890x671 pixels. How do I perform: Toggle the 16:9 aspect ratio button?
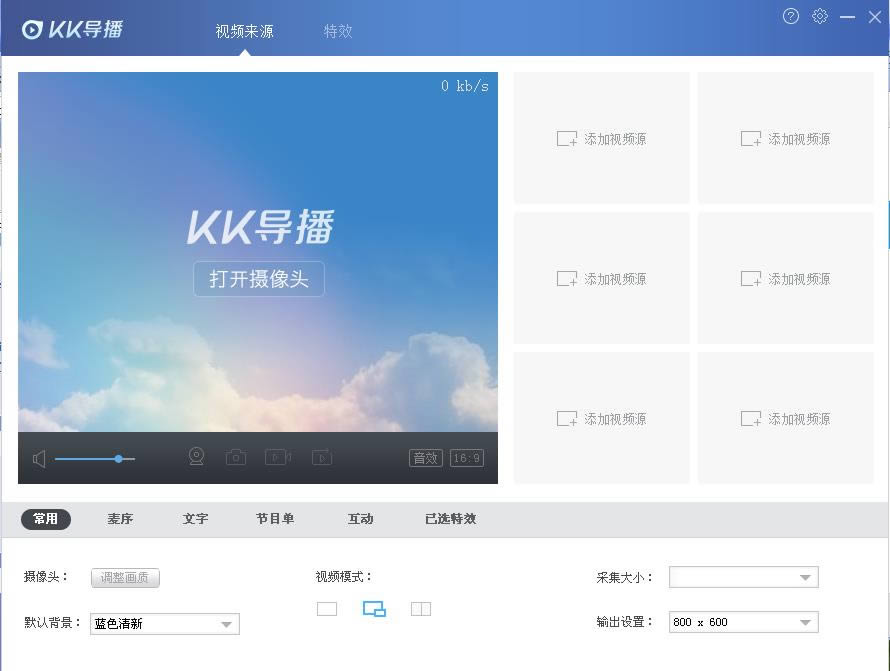coord(467,458)
